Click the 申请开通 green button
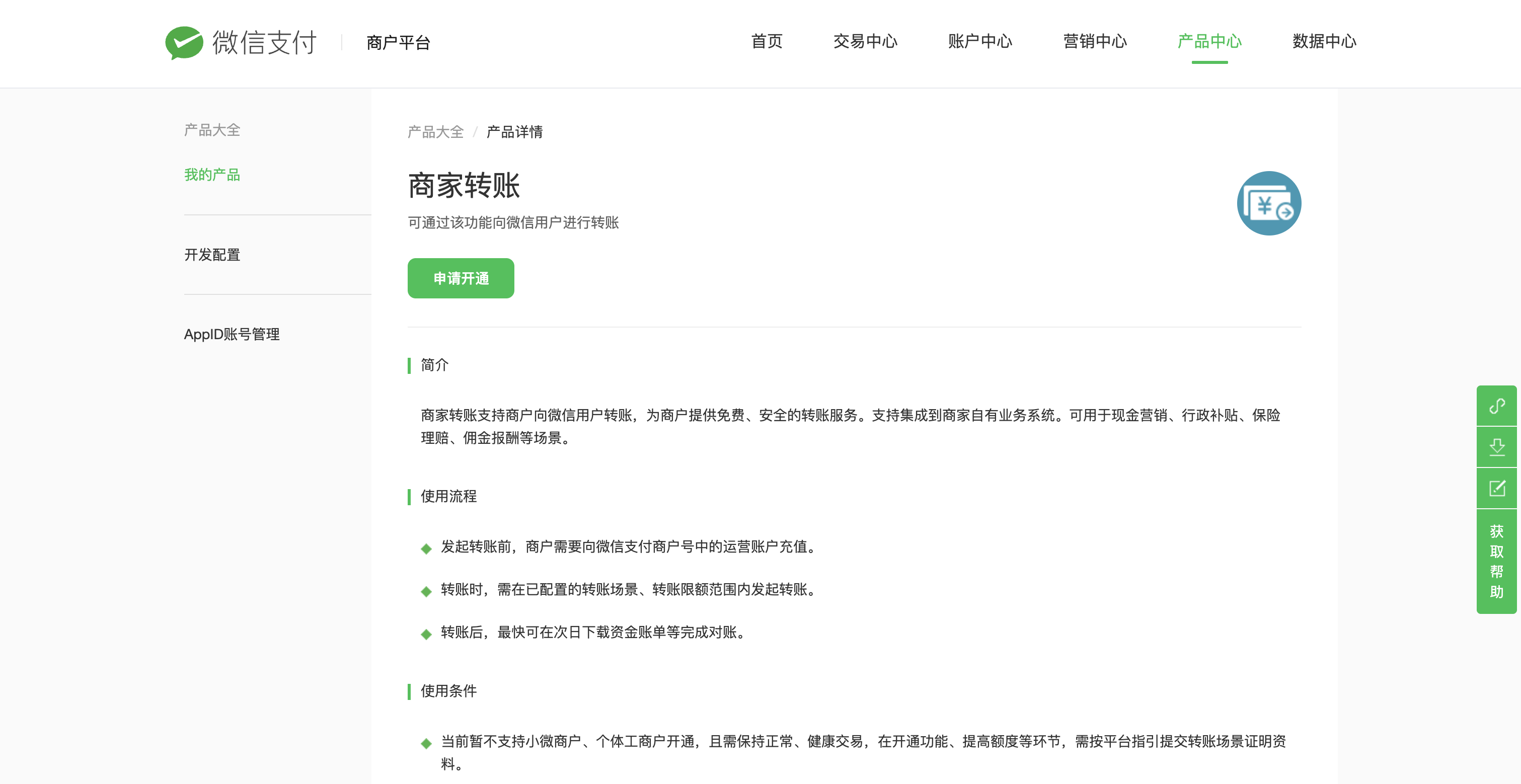Image resolution: width=1521 pixels, height=784 pixels. click(461, 278)
